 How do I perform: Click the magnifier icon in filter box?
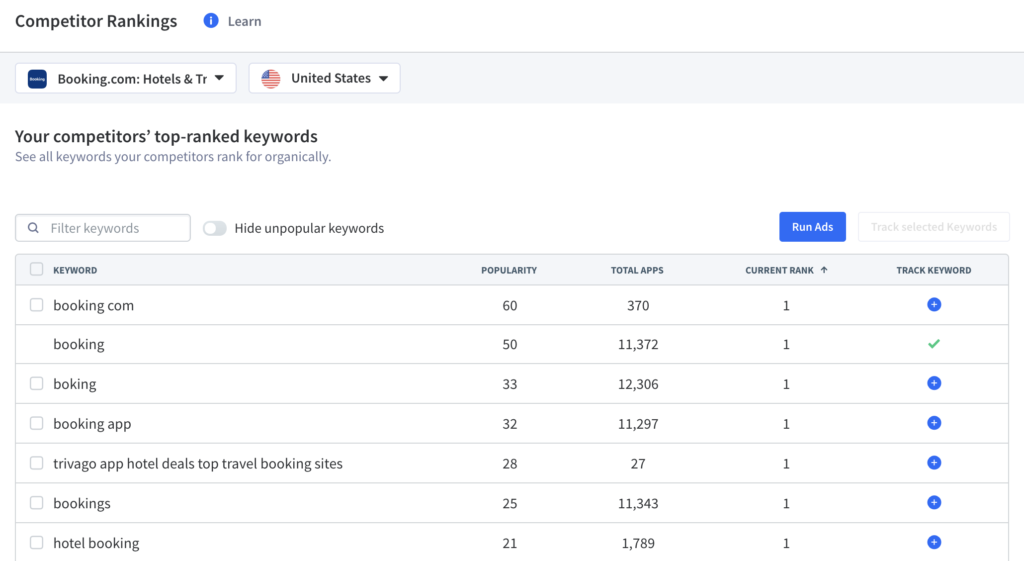tap(33, 228)
